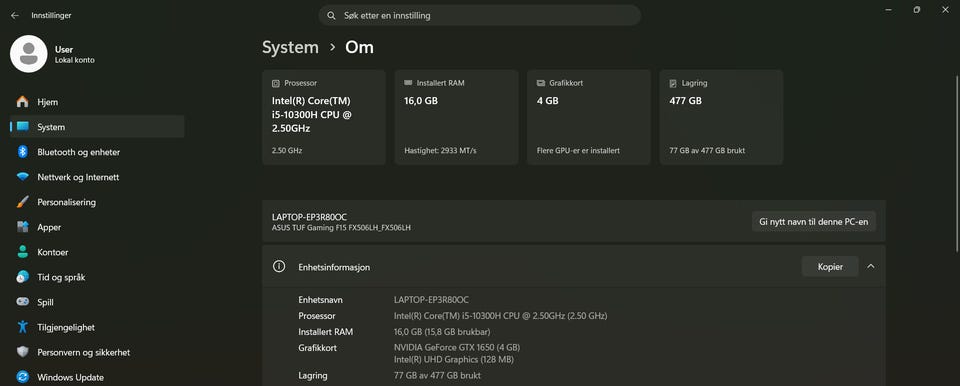Select Bluetooth og enheter menu item
Viewport: 960px width, 386px height.
pos(97,152)
